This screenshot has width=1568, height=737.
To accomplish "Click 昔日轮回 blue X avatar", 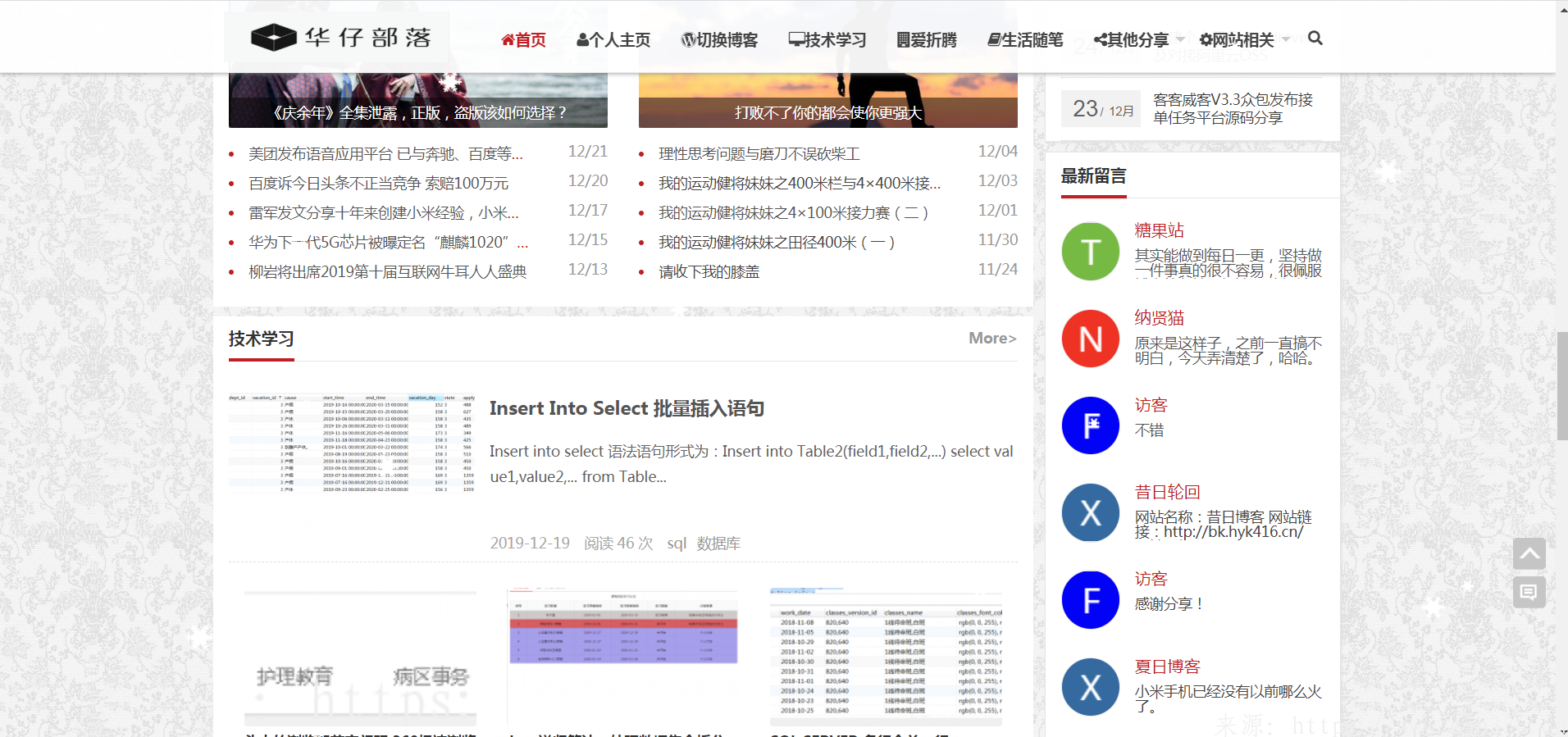I will point(1091,512).
